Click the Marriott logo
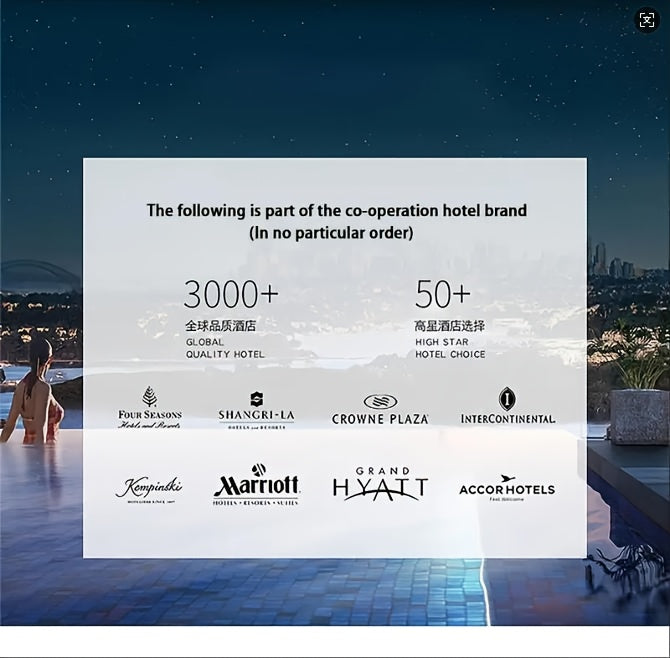670x658 pixels. pyautogui.click(x=256, y=485)
